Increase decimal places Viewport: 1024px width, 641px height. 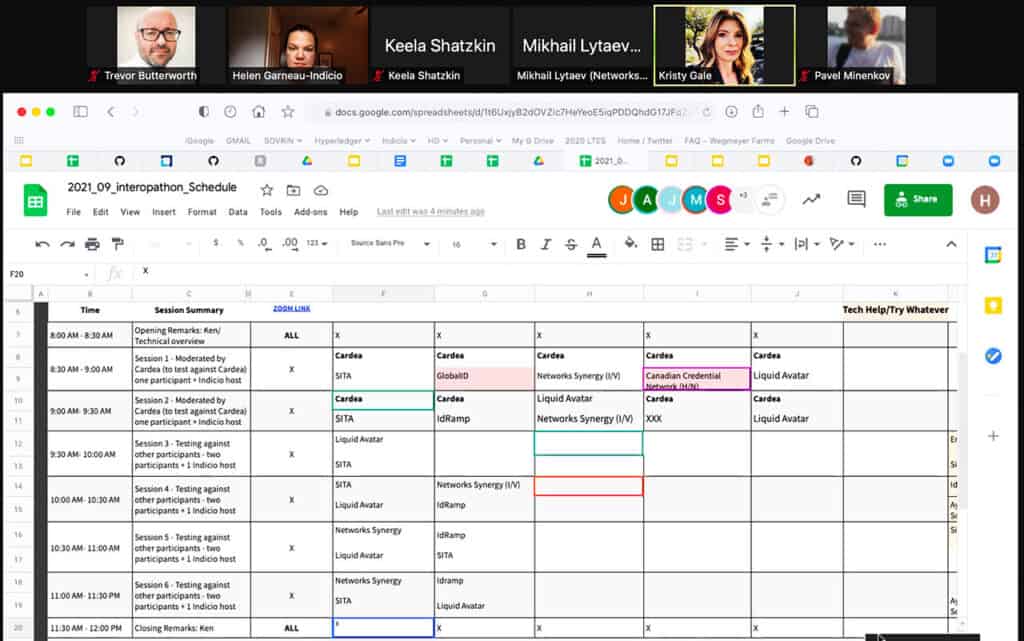pos(290,243)
